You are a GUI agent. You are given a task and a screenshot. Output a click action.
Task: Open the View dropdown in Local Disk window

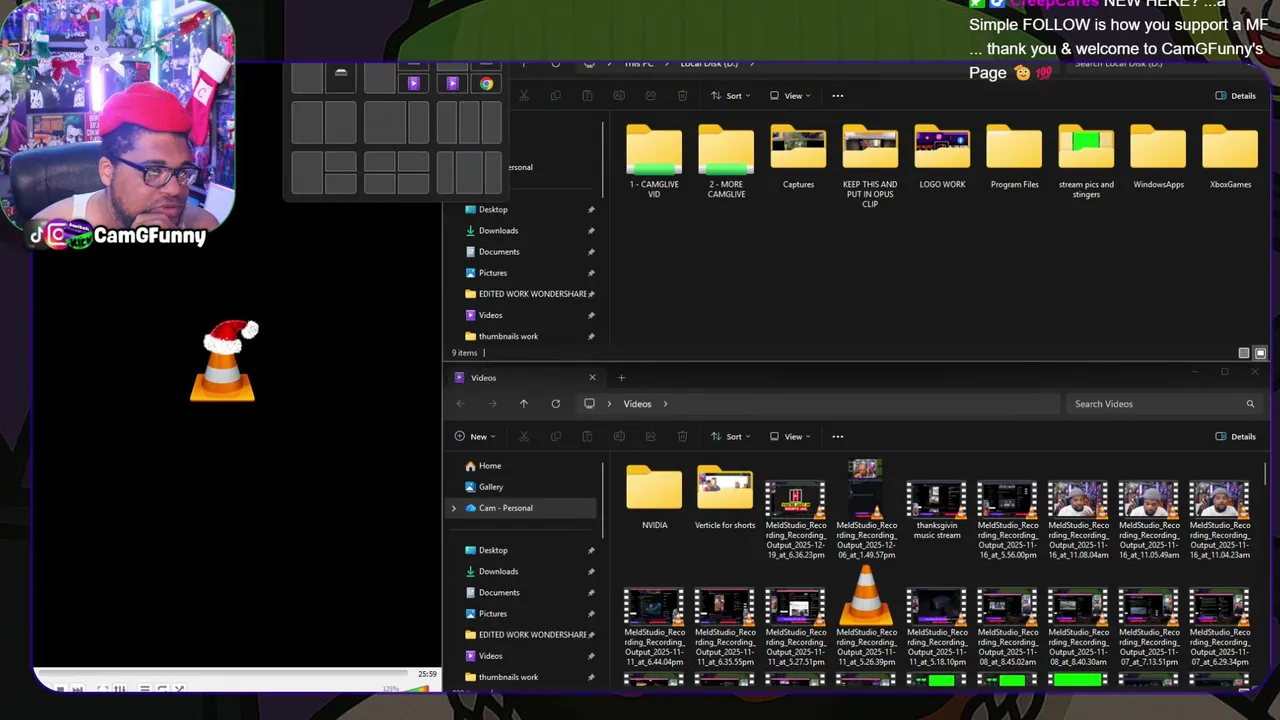pyautogui.click(x=791, y=96)
